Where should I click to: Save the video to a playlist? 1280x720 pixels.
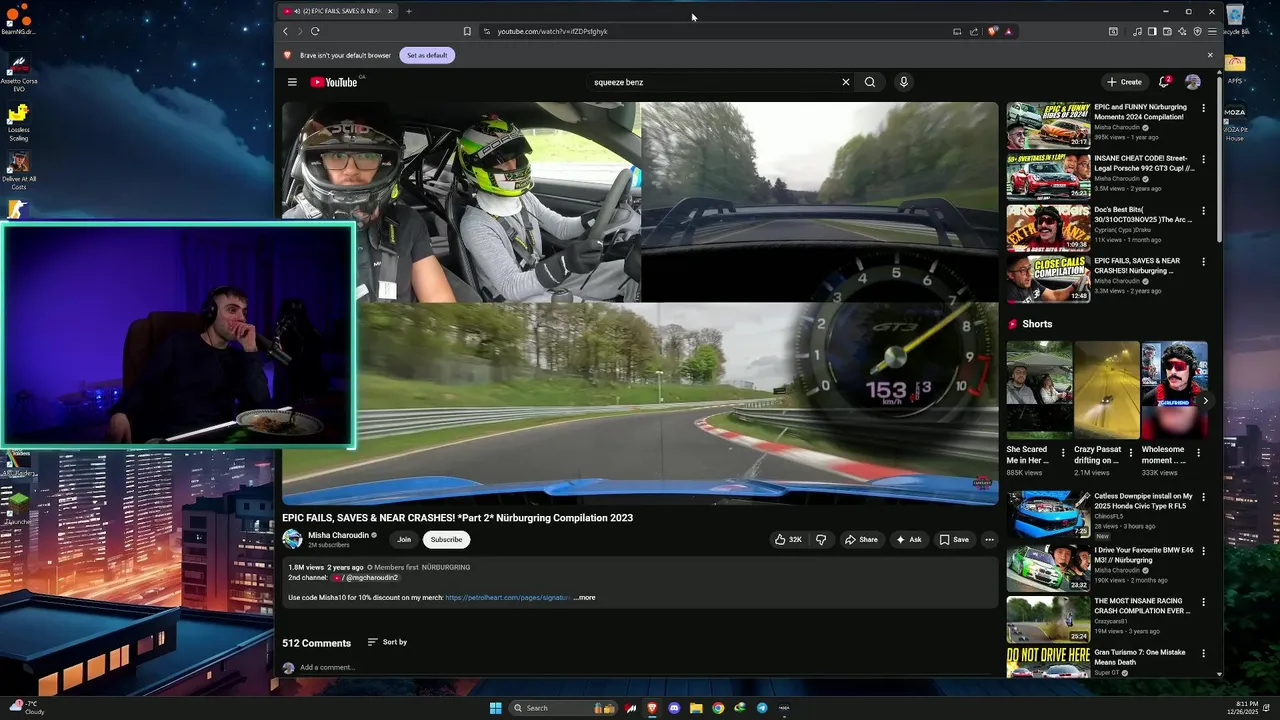click(954, 539)
